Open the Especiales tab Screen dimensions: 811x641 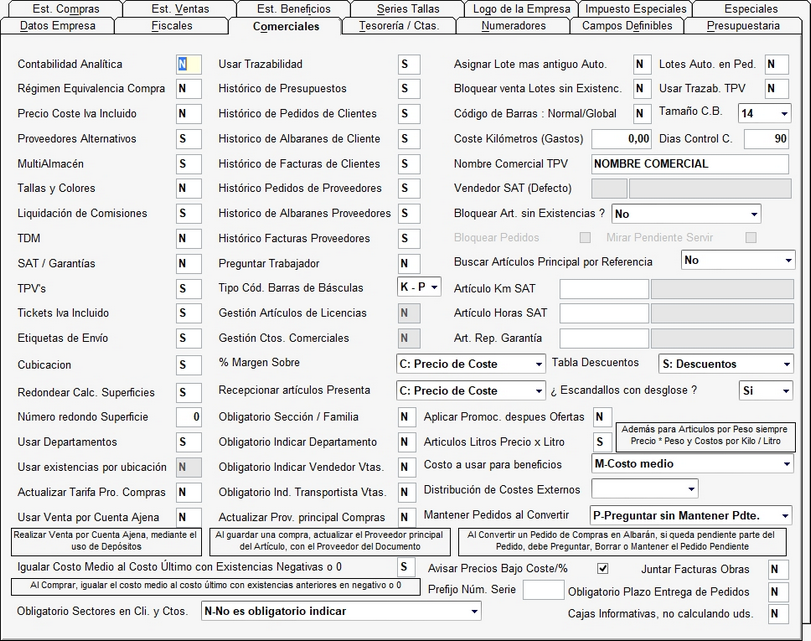(750, 9)
